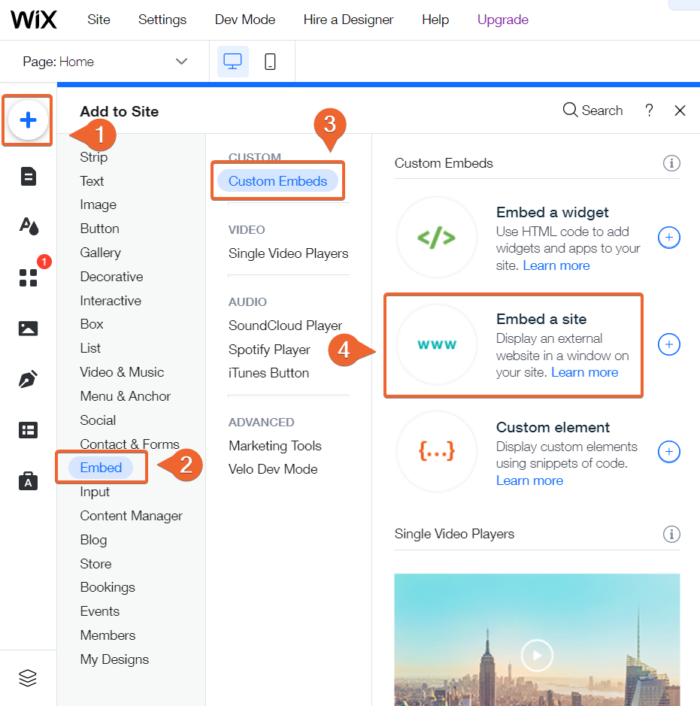The width and height of the screenshot is (700, 706).
Task: Open the Site menu
Action: [x=99, y=19]
